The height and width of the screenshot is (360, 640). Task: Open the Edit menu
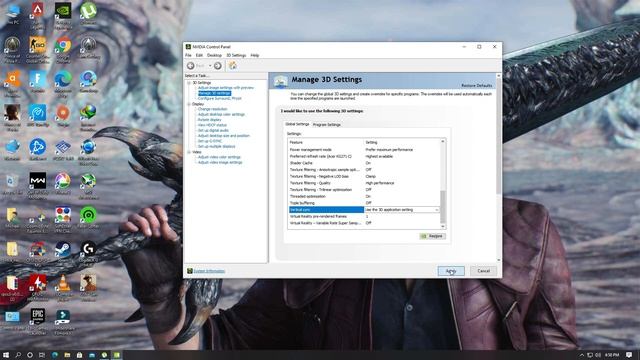[x=199, y=55]
